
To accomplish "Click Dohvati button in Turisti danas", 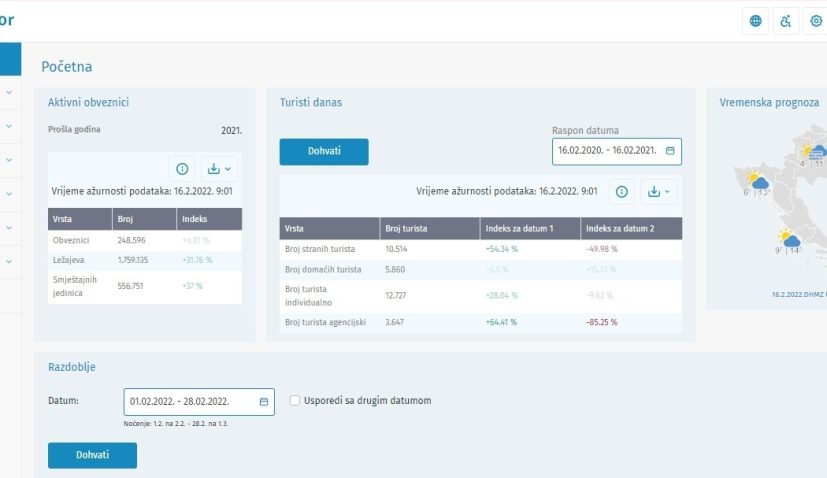I will point(324,152).
